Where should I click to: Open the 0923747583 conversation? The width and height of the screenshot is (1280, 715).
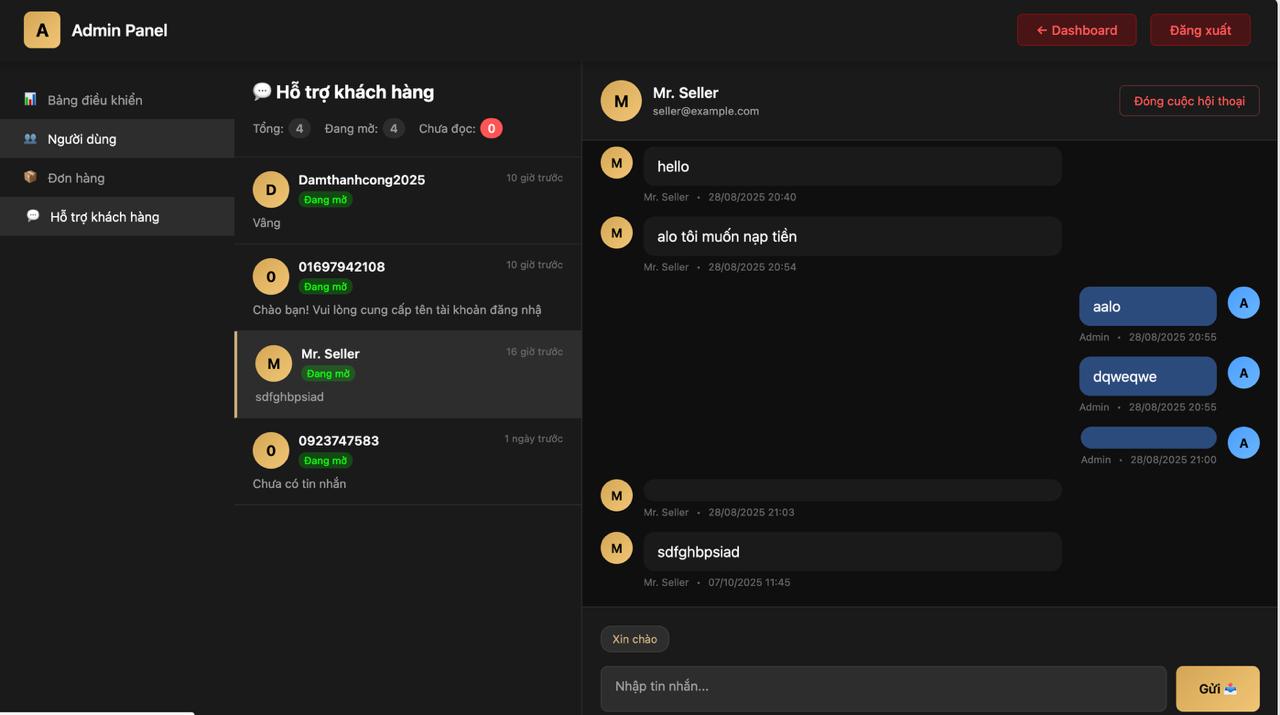(407, 461)
